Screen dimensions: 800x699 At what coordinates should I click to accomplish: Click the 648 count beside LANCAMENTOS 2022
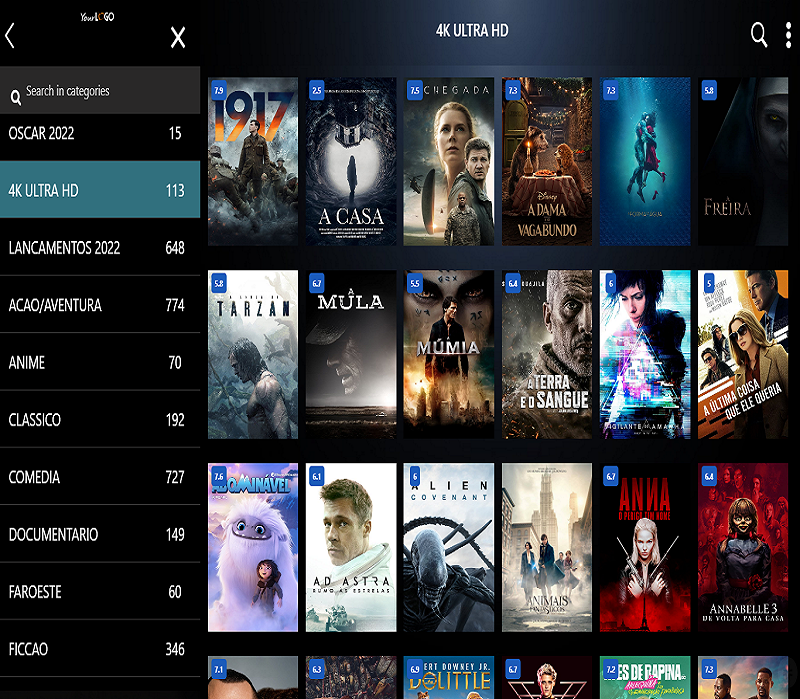point(175,248)
